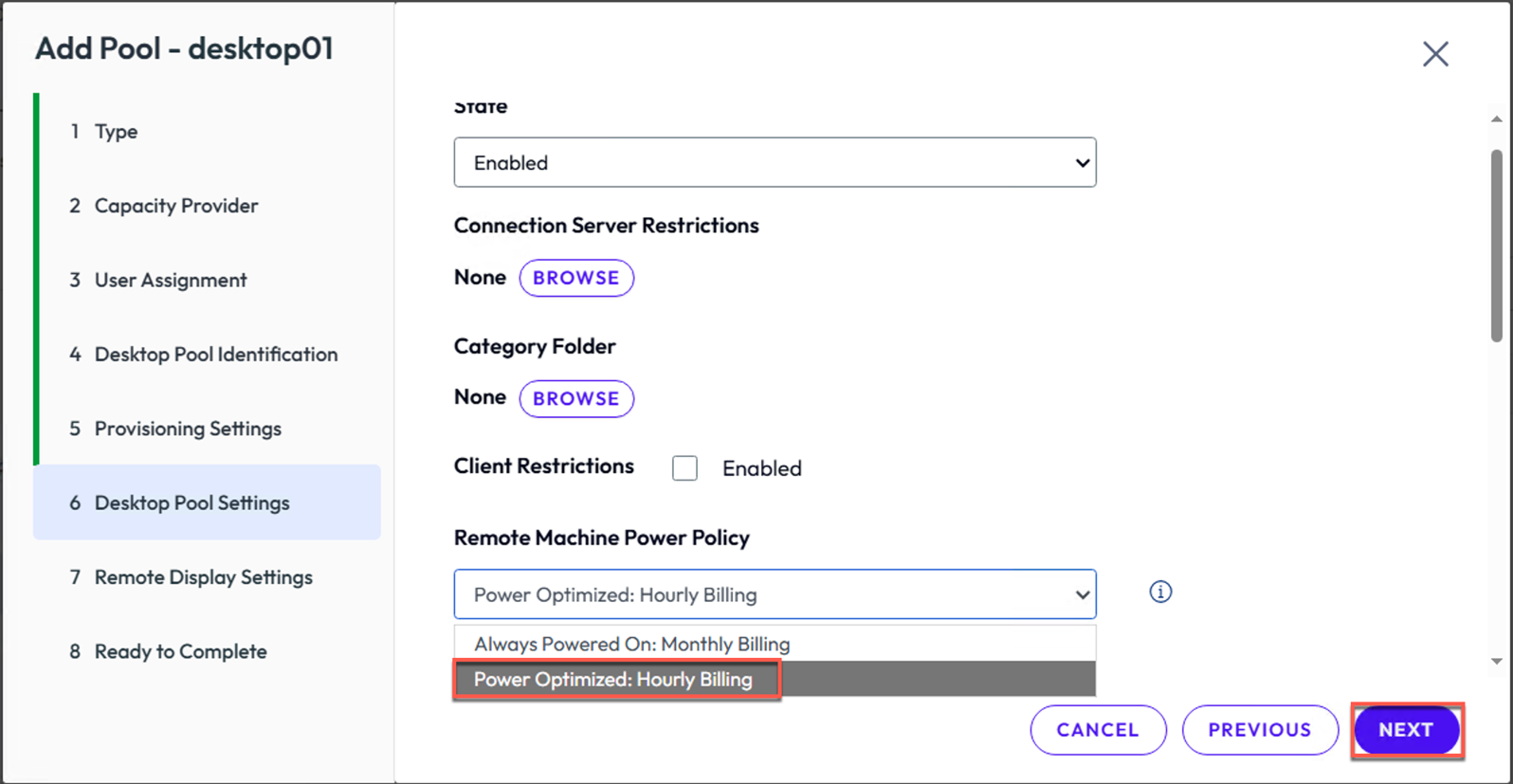Go to step 4 Desktop Pool Identification
Screen dimensions: 1513x784
(x=207, y=355)
